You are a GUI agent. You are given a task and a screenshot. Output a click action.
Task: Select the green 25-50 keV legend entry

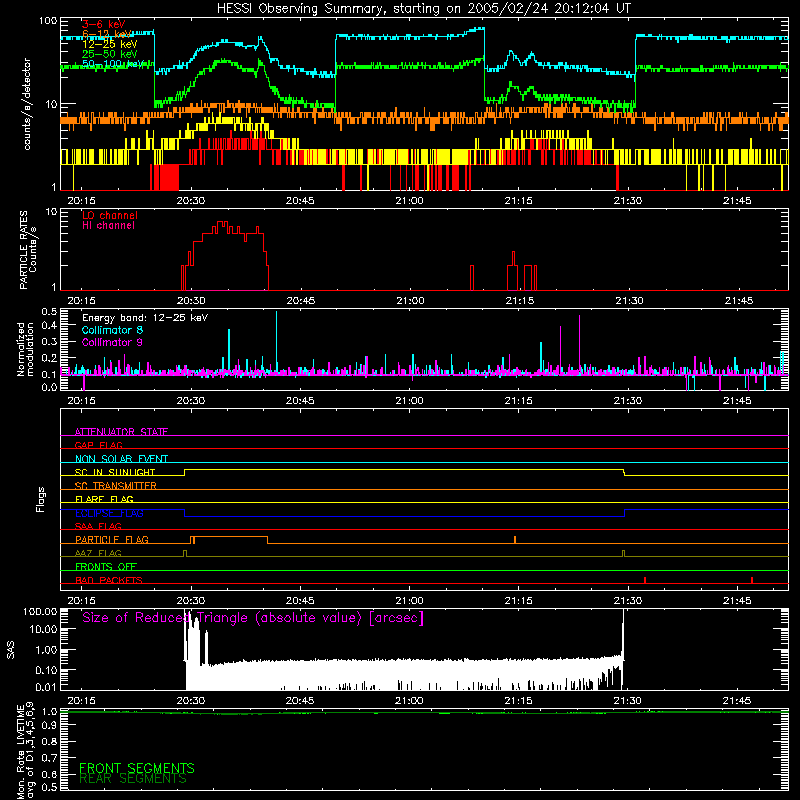coord(109,54)
